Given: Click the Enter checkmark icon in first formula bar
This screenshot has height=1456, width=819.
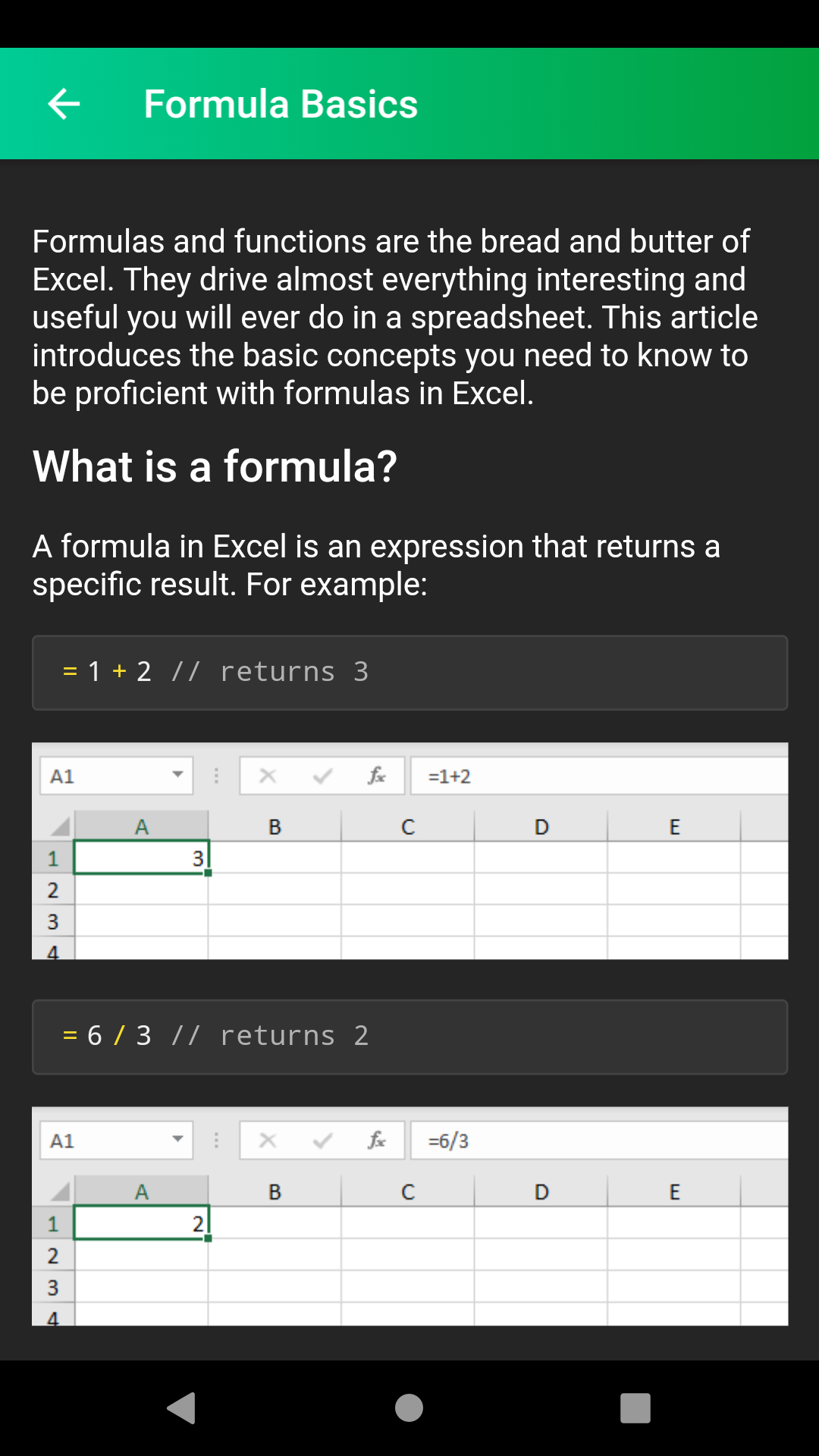Looking at the screenshot, I should (x=321, y=775).
